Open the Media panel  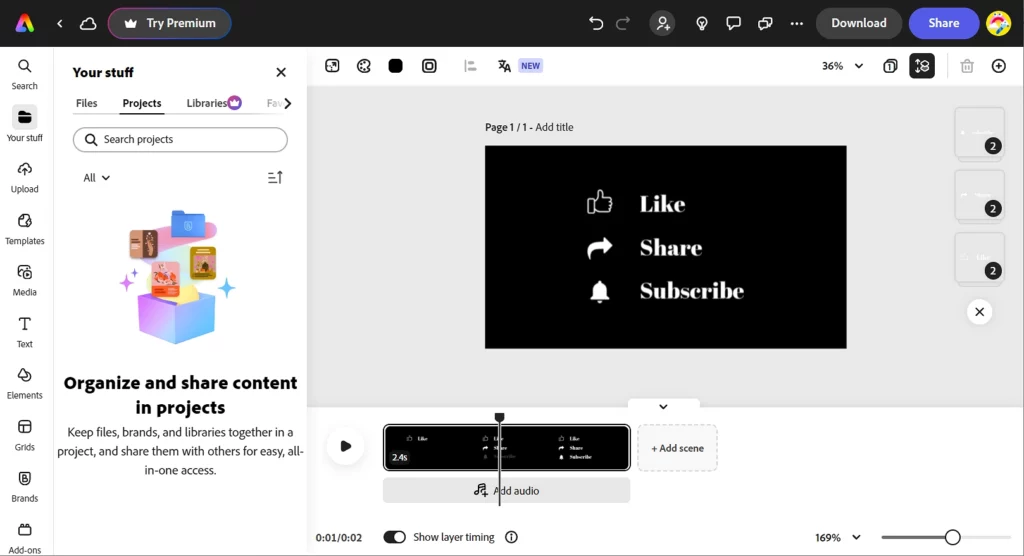[25, 281]
